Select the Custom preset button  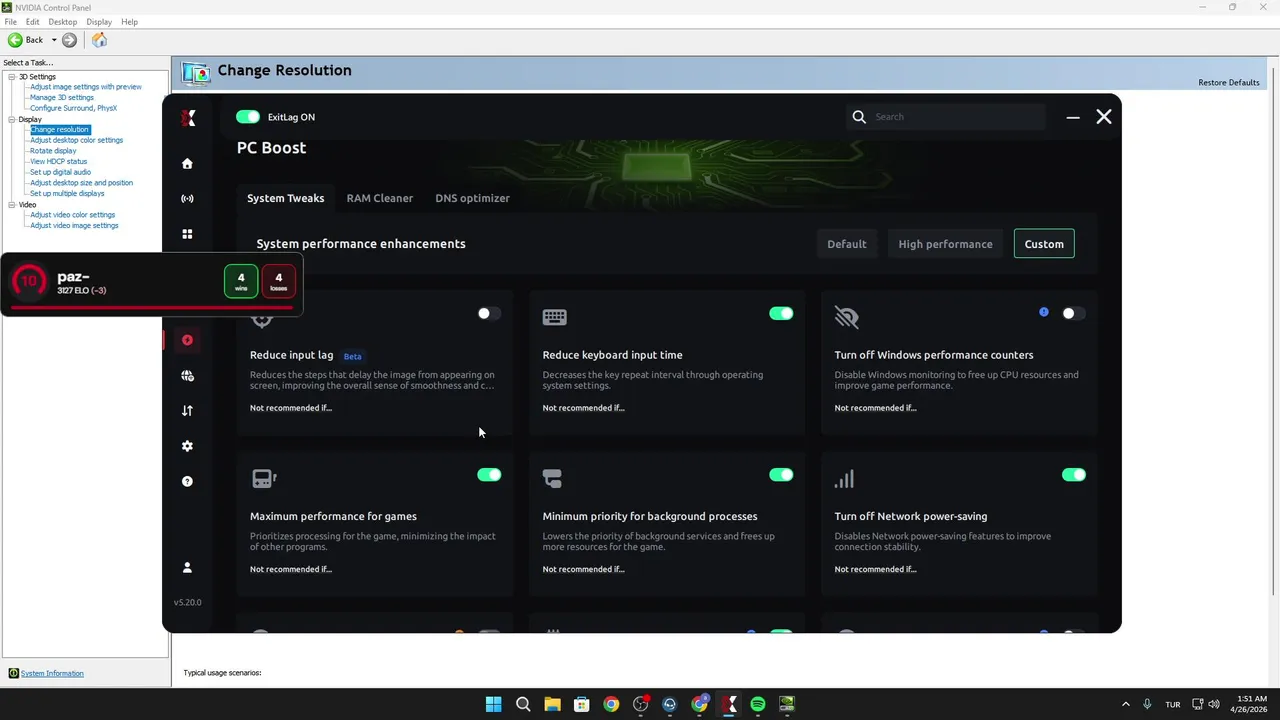point(1044,244)
